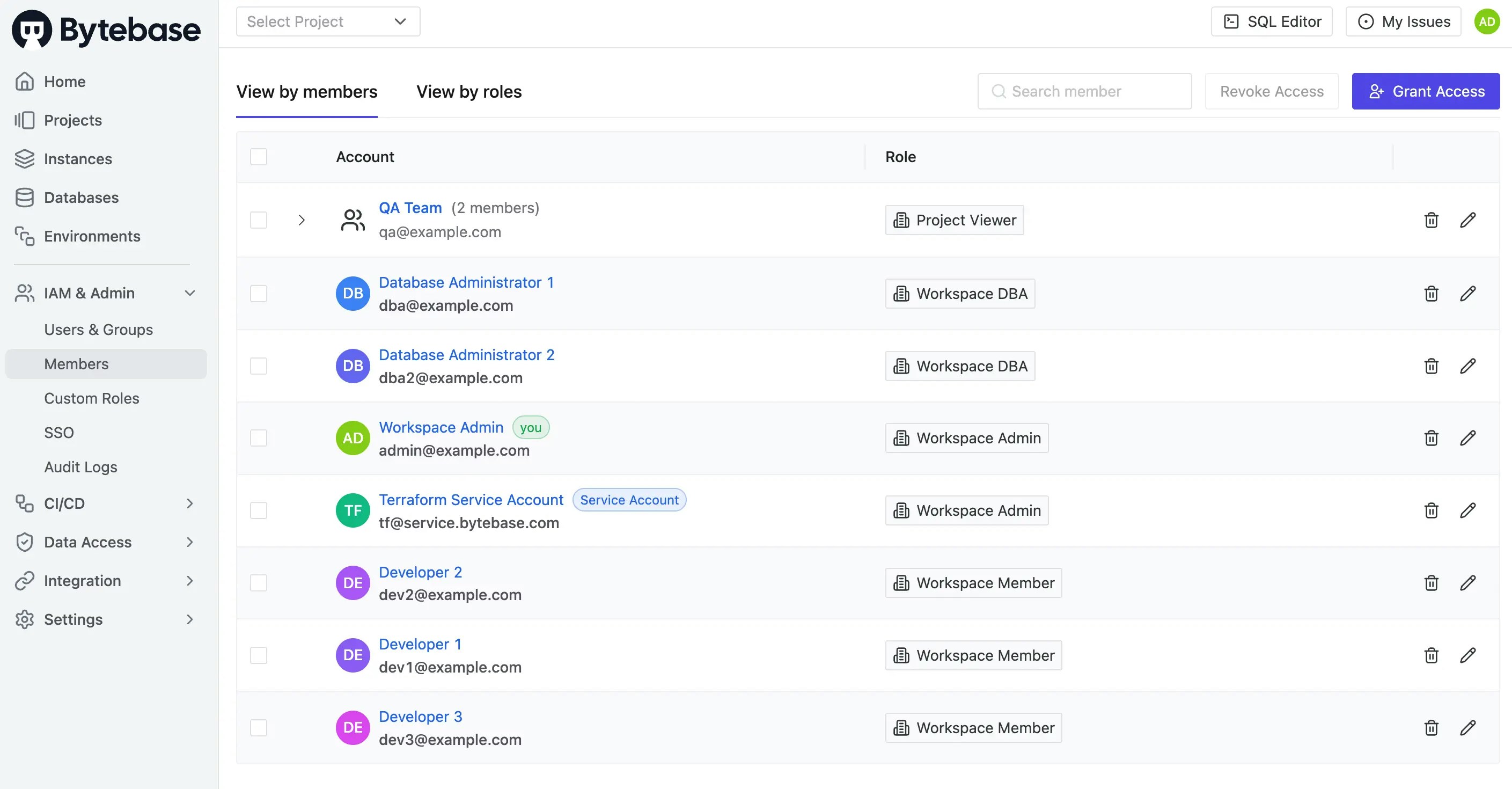Click the Bytebase logo
The width and height of the screenshot is (1512, 789).
106,30
